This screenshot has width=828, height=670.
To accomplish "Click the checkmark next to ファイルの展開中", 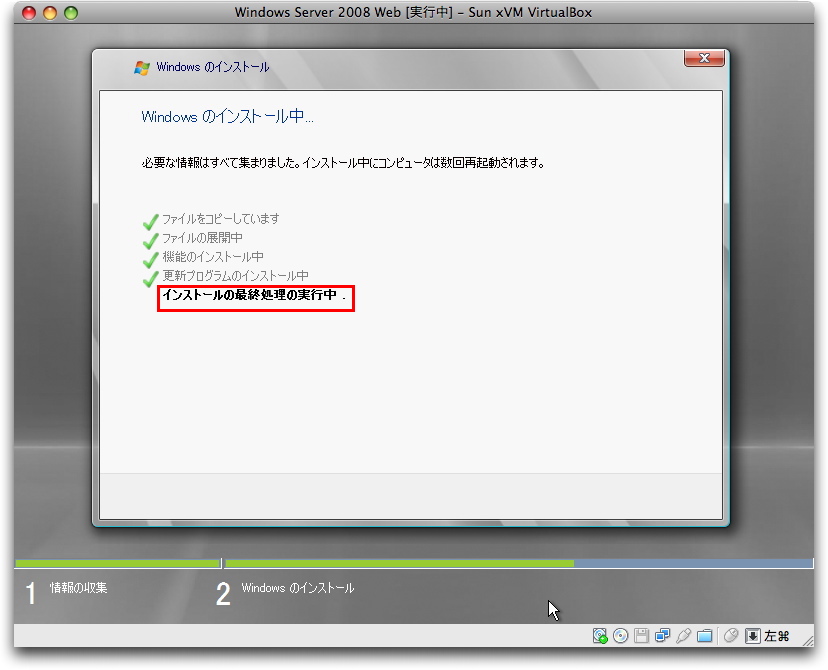I will (x=150, y=241).
